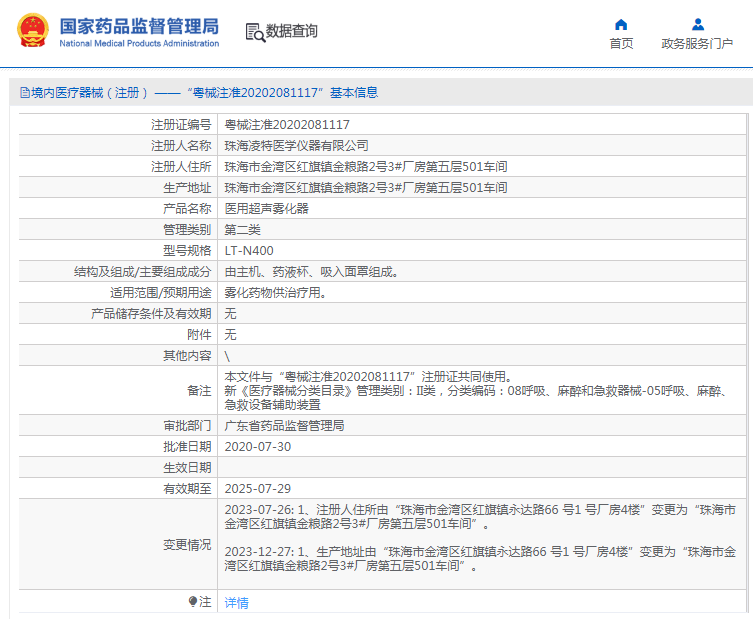
Task: Click the government service portal user icon
Action: click(x=698, y=24)
